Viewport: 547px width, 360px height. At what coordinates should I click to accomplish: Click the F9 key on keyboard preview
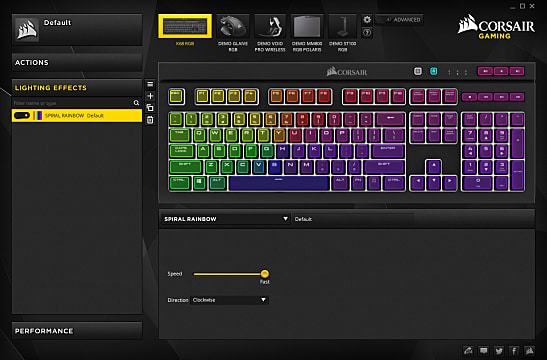point(350,96)
